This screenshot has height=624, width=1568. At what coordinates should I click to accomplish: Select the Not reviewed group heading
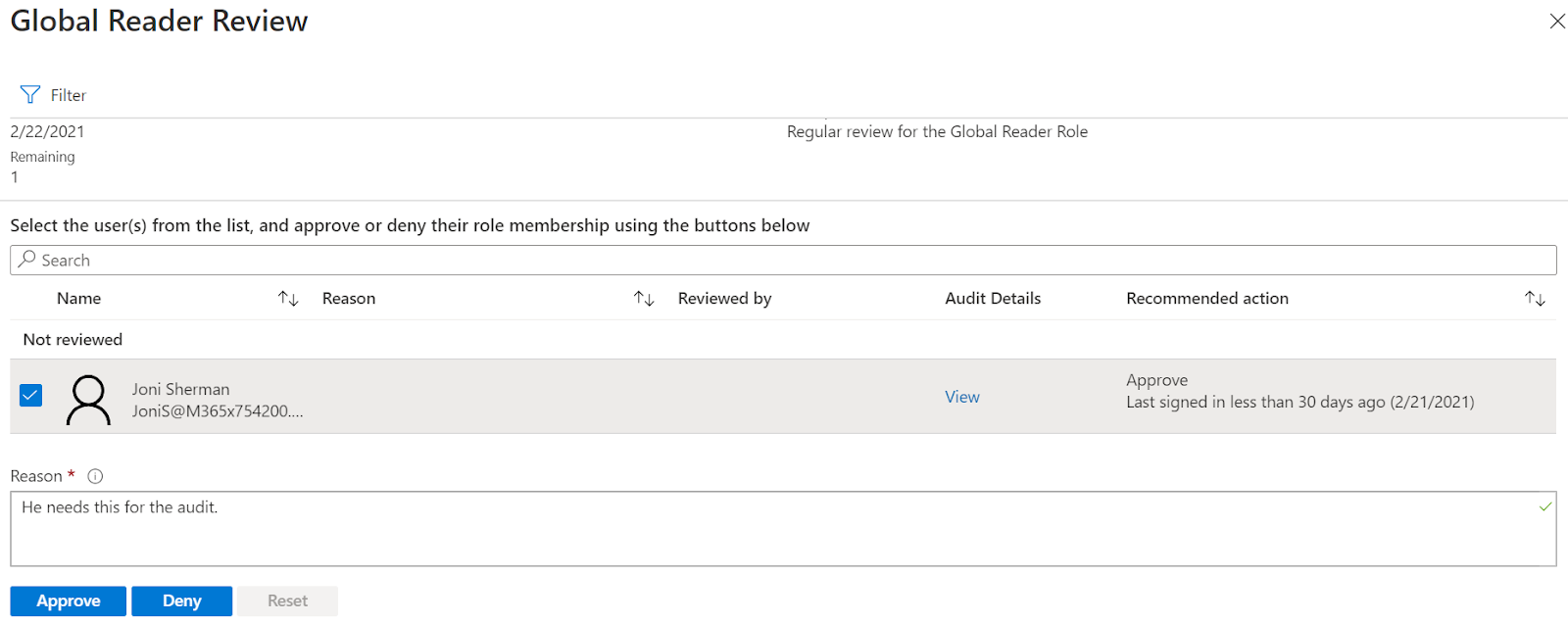click(x=73, y=340)
